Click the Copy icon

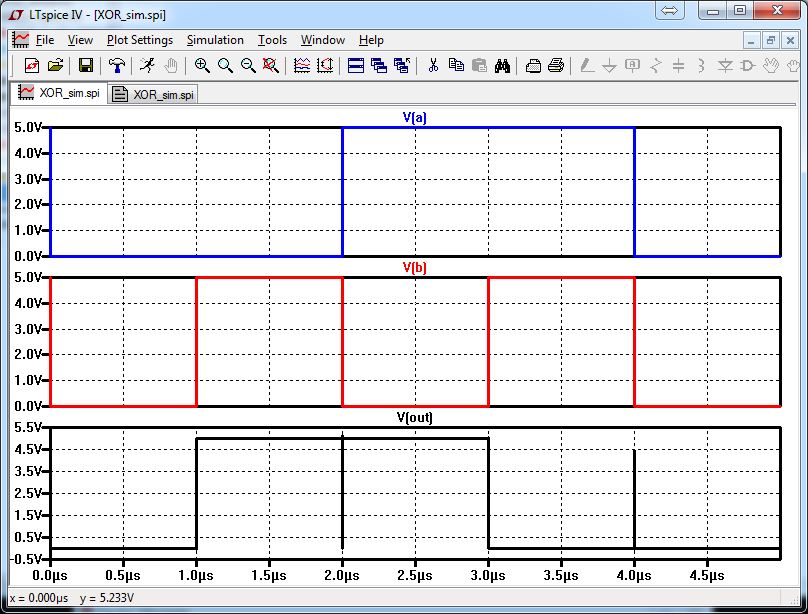[x=456, y=65]
